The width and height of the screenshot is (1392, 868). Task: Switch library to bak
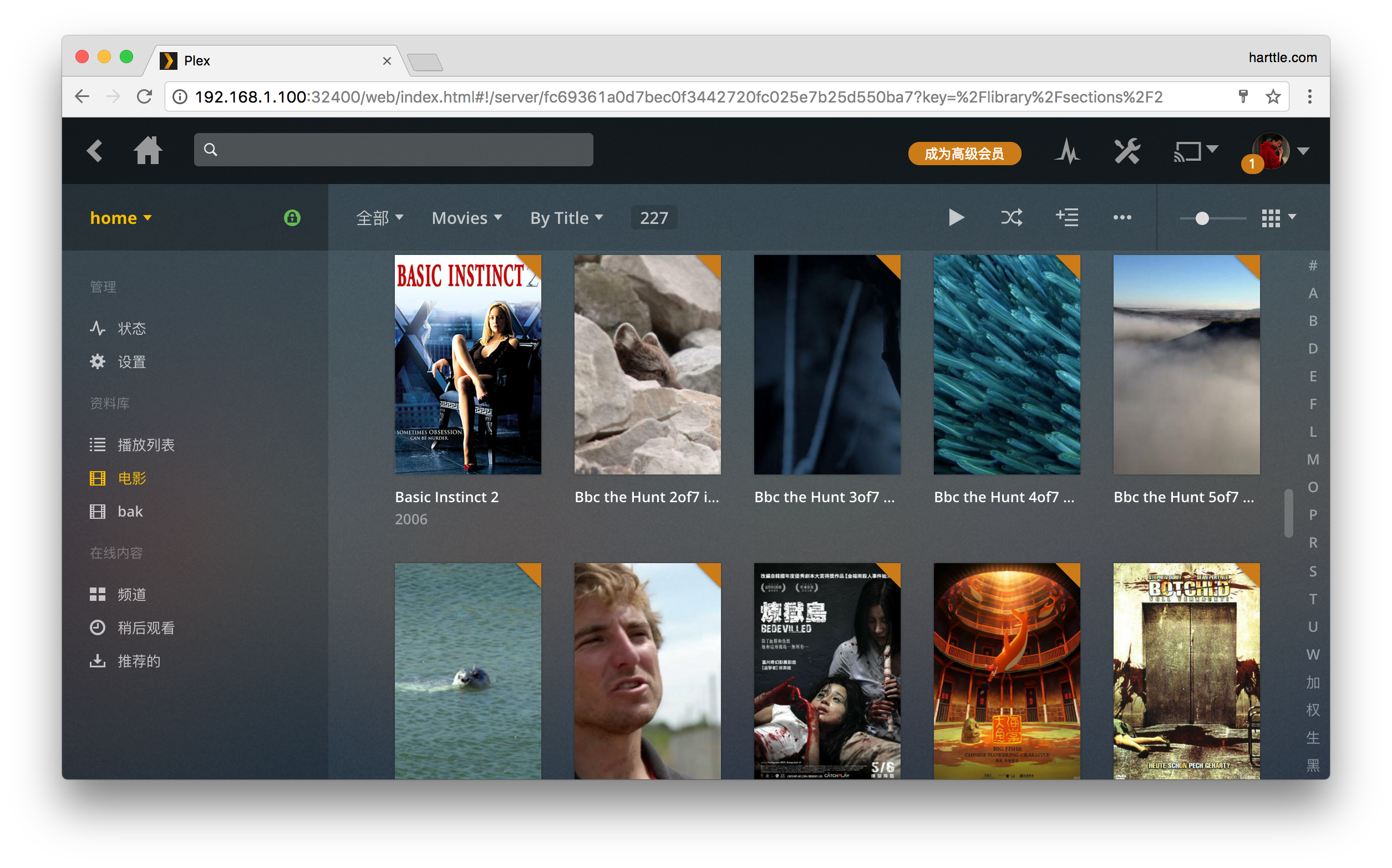(130, 511)
